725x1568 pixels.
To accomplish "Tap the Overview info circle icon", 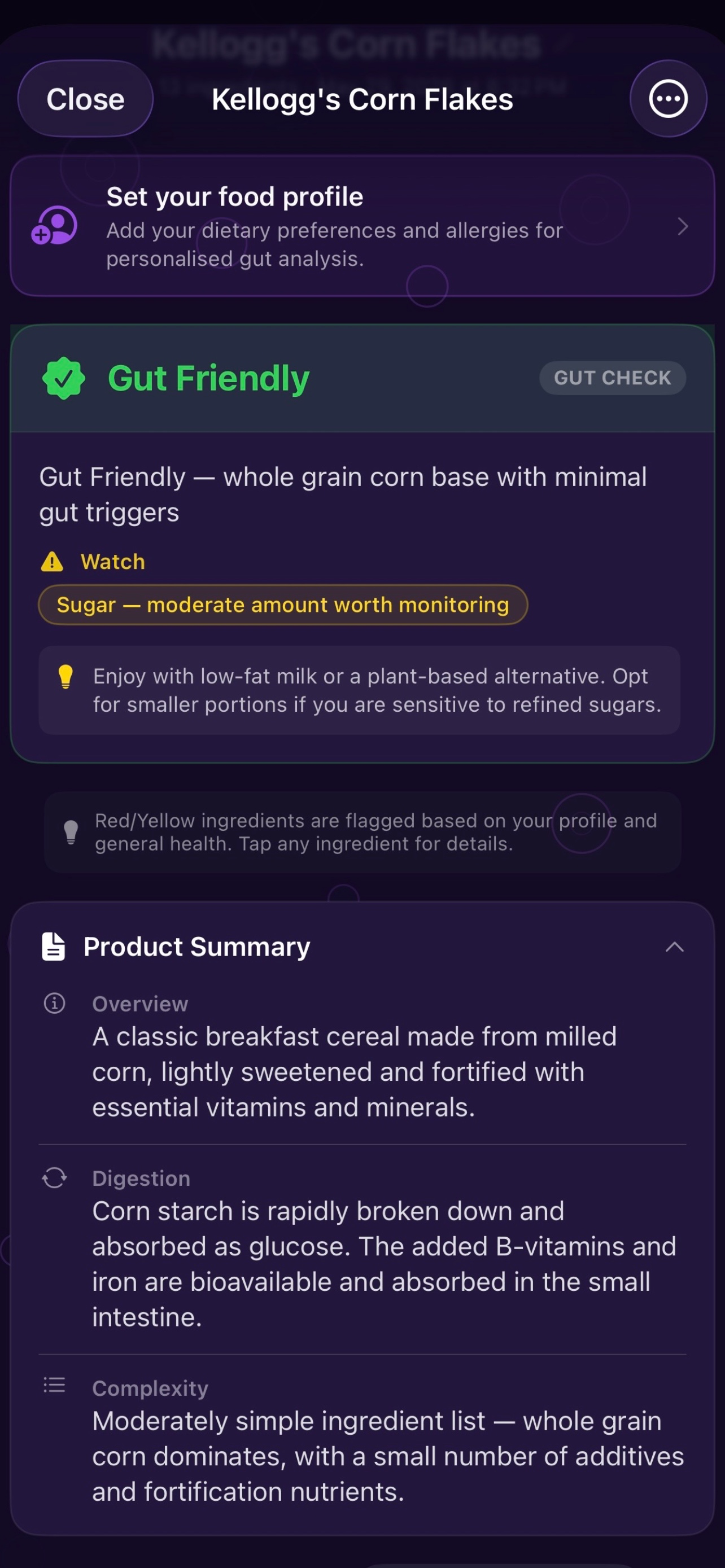I will click(x=55, y=1003).
